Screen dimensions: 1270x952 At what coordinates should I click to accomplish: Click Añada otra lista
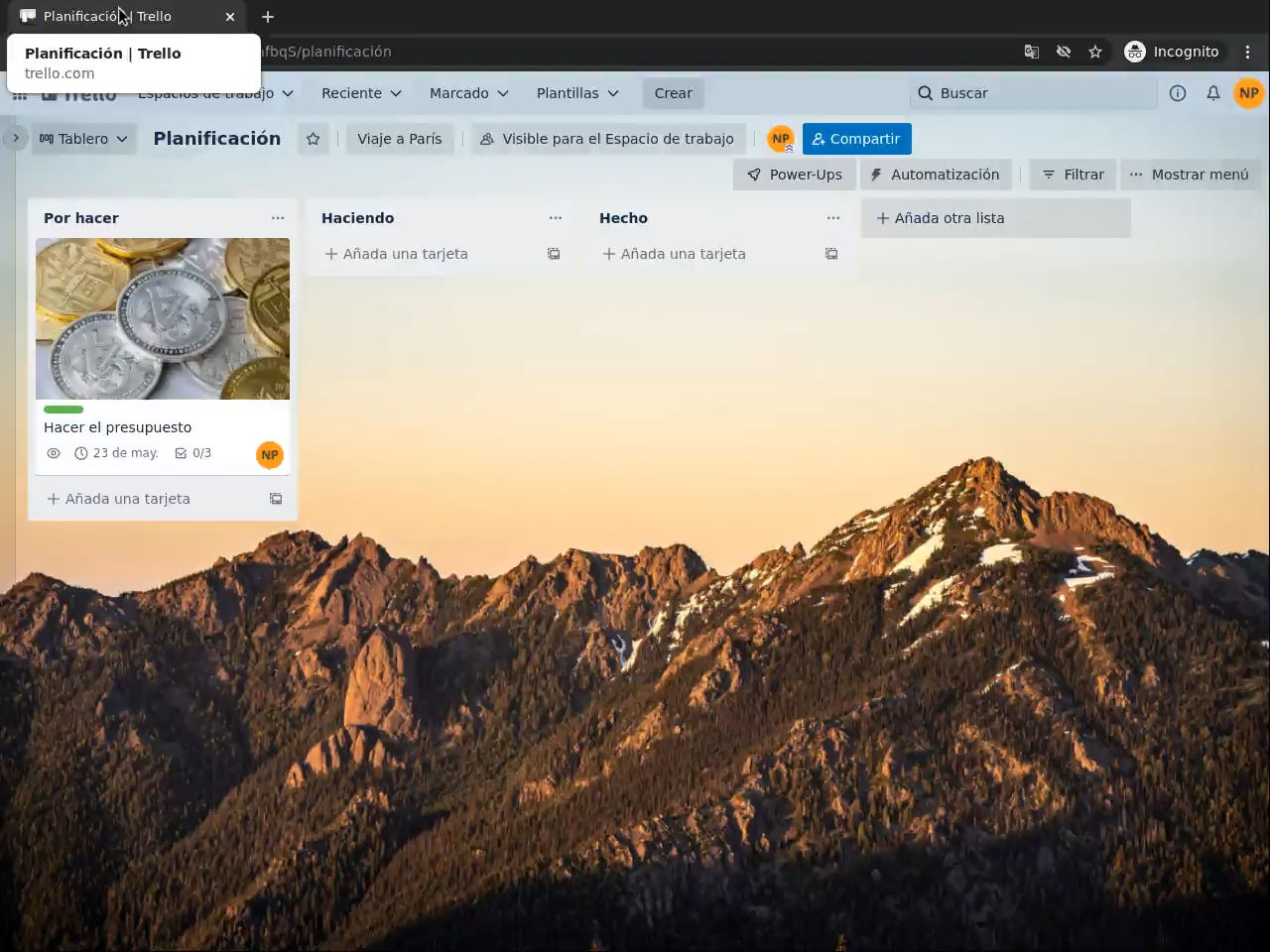[996, 218]
